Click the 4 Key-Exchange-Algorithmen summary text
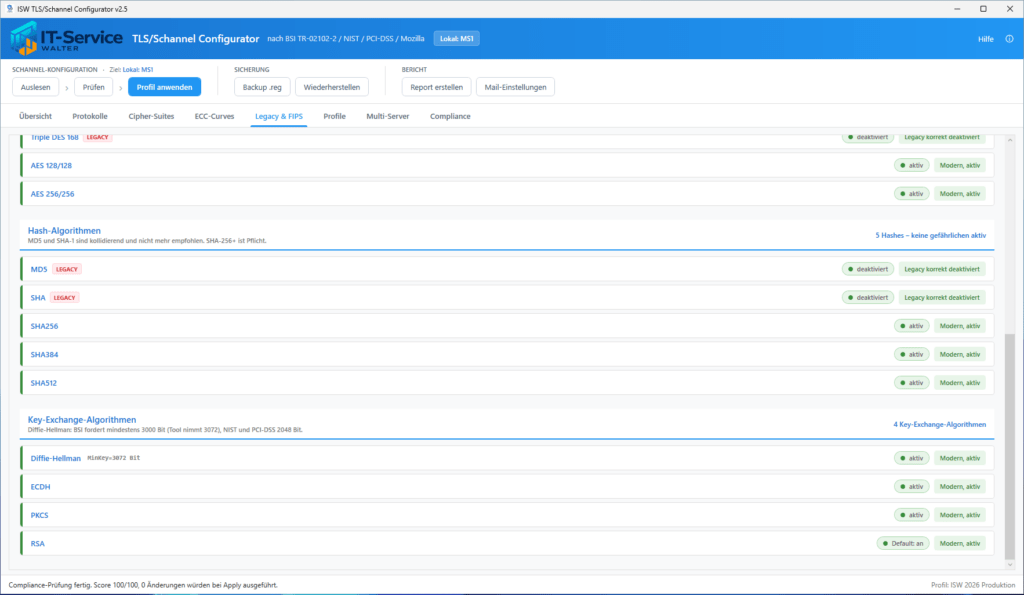The image size is (1024, 595). click(940, 425)
